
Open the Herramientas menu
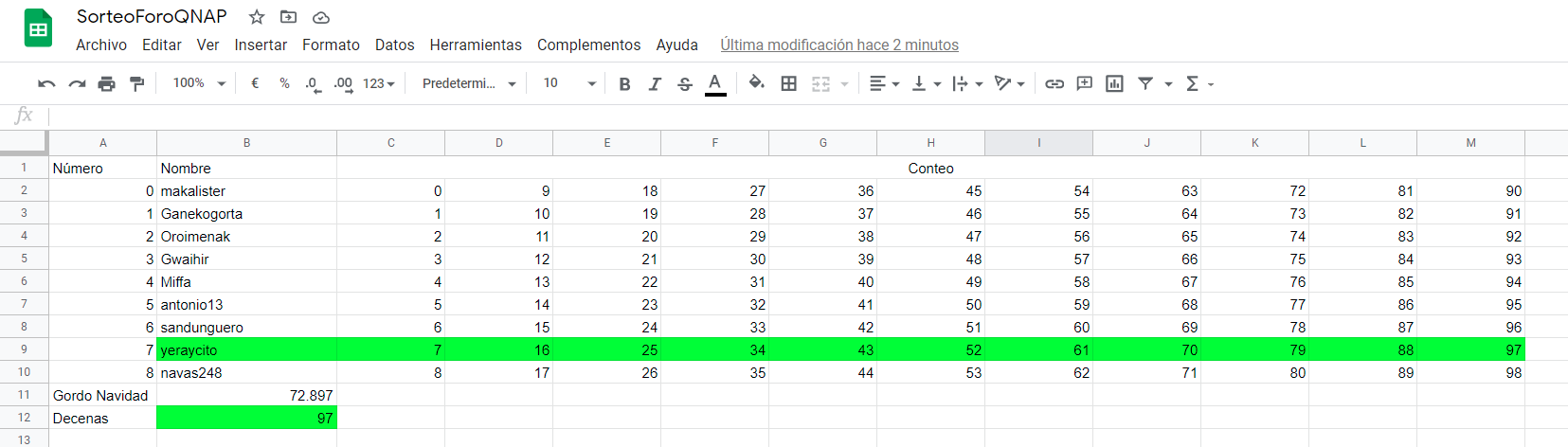[476, 45]
